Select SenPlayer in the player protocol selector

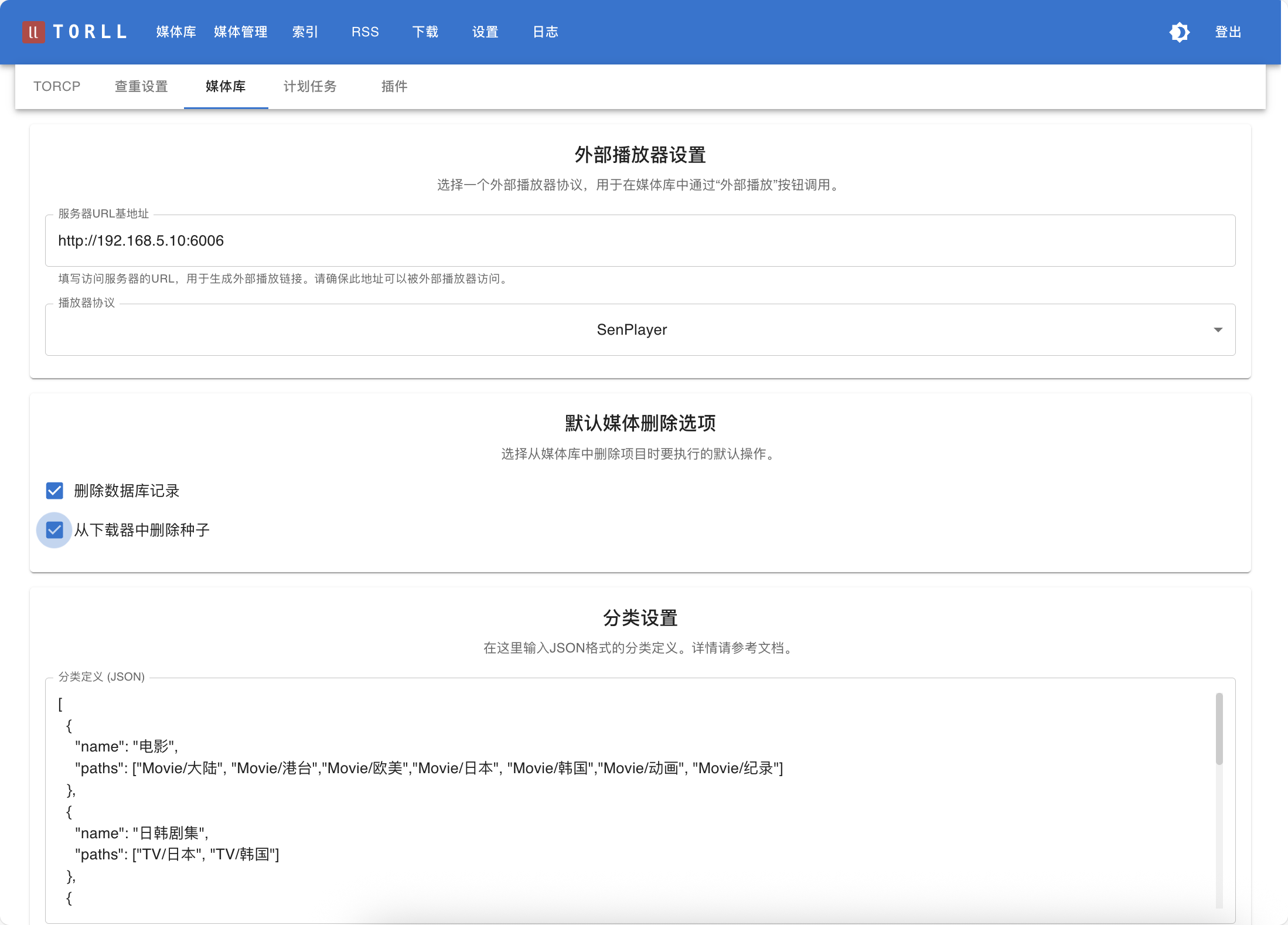point(631,329)
